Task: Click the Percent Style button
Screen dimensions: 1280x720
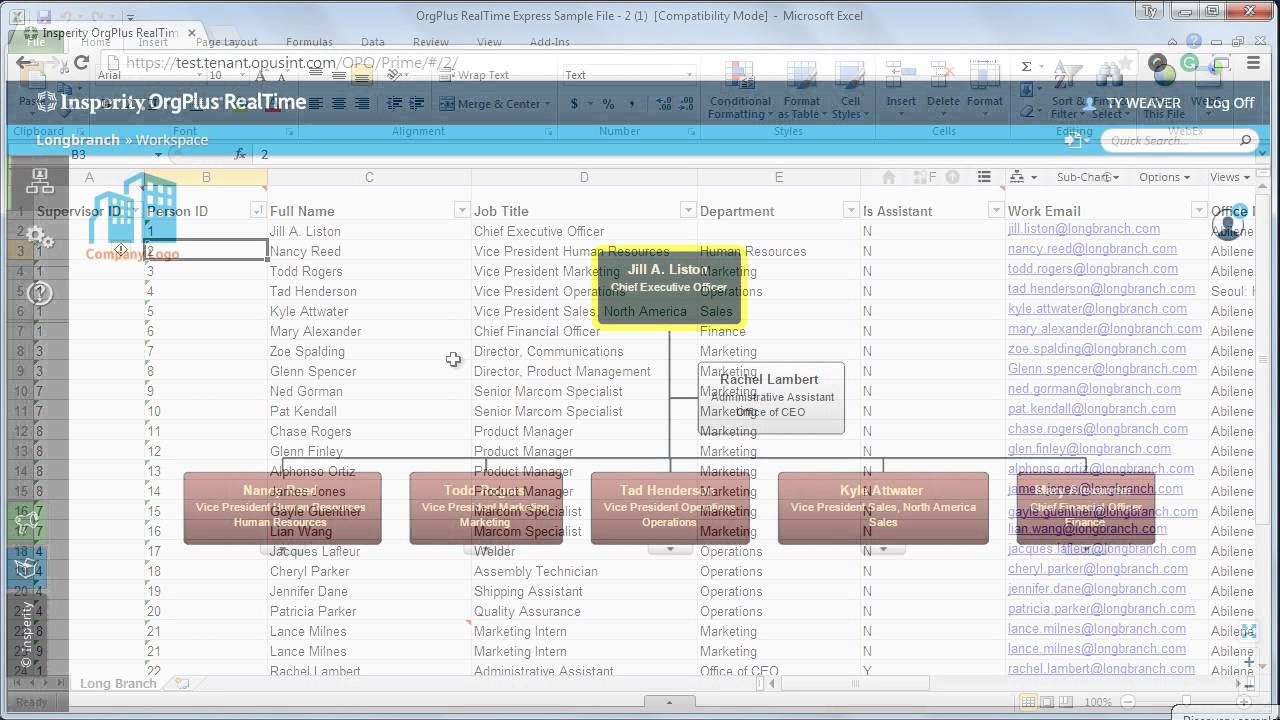Action: 607,104
